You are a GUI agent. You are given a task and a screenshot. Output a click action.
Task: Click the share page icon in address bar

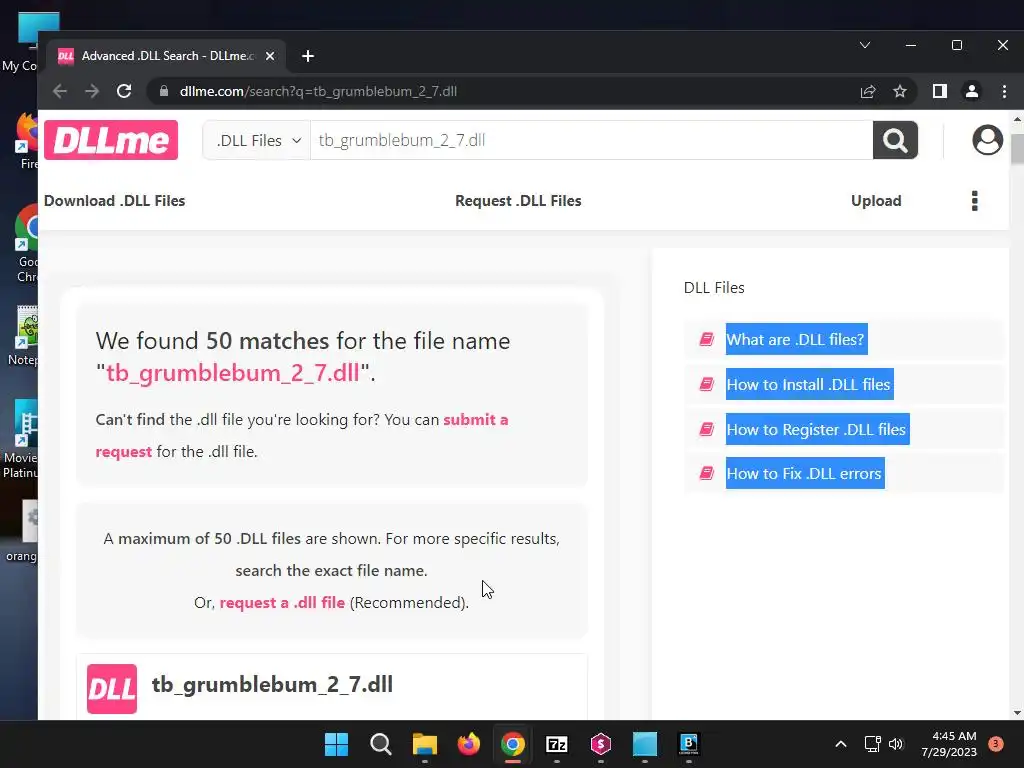[868, 91]
